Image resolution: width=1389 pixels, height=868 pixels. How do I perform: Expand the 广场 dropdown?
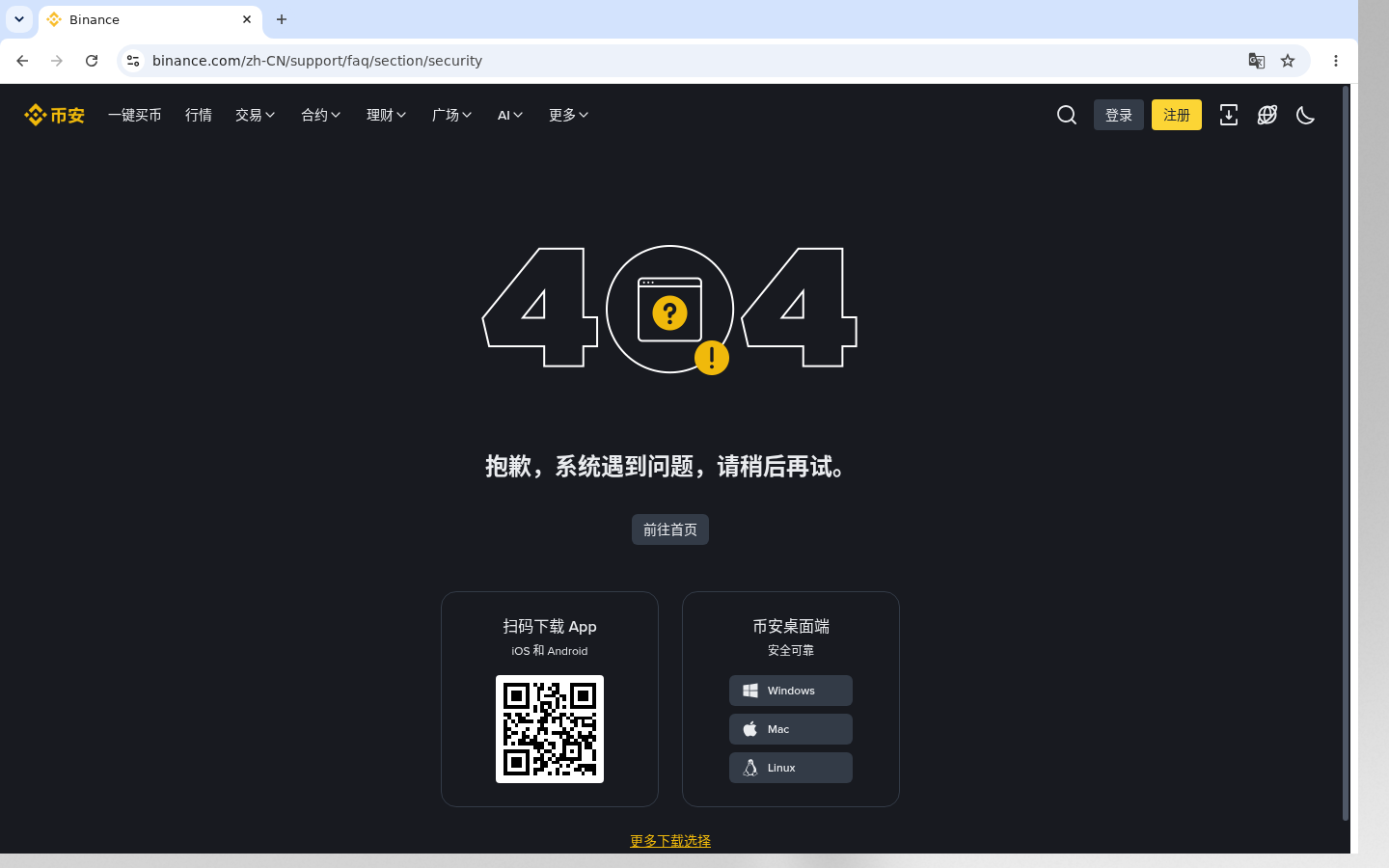(x=452, y=115)
